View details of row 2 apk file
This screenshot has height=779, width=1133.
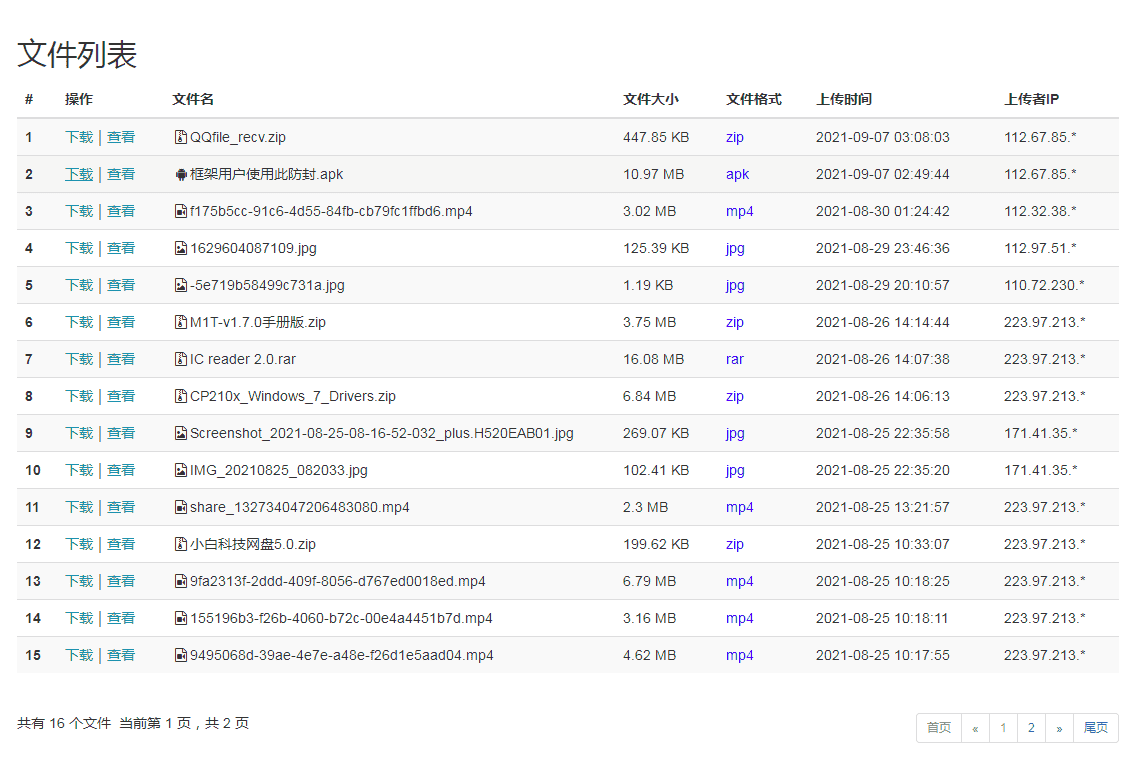[121, 174]
